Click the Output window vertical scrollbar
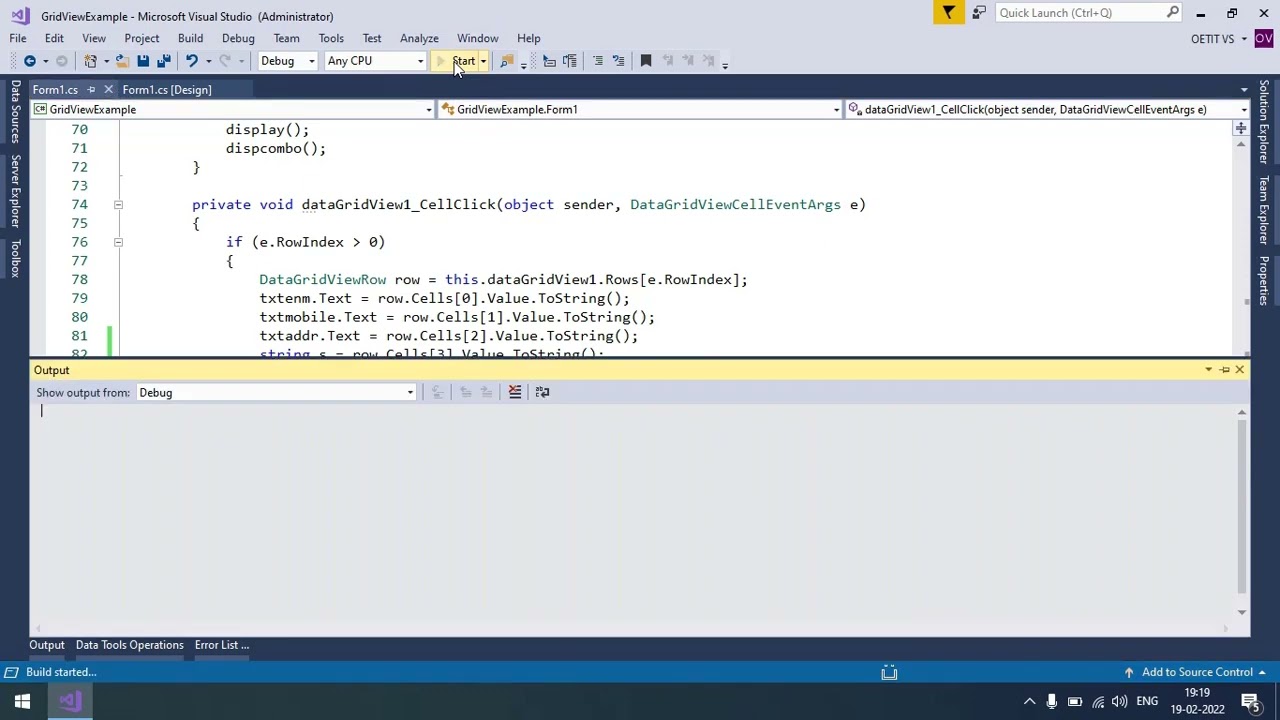 click(x=1242, y=510)
